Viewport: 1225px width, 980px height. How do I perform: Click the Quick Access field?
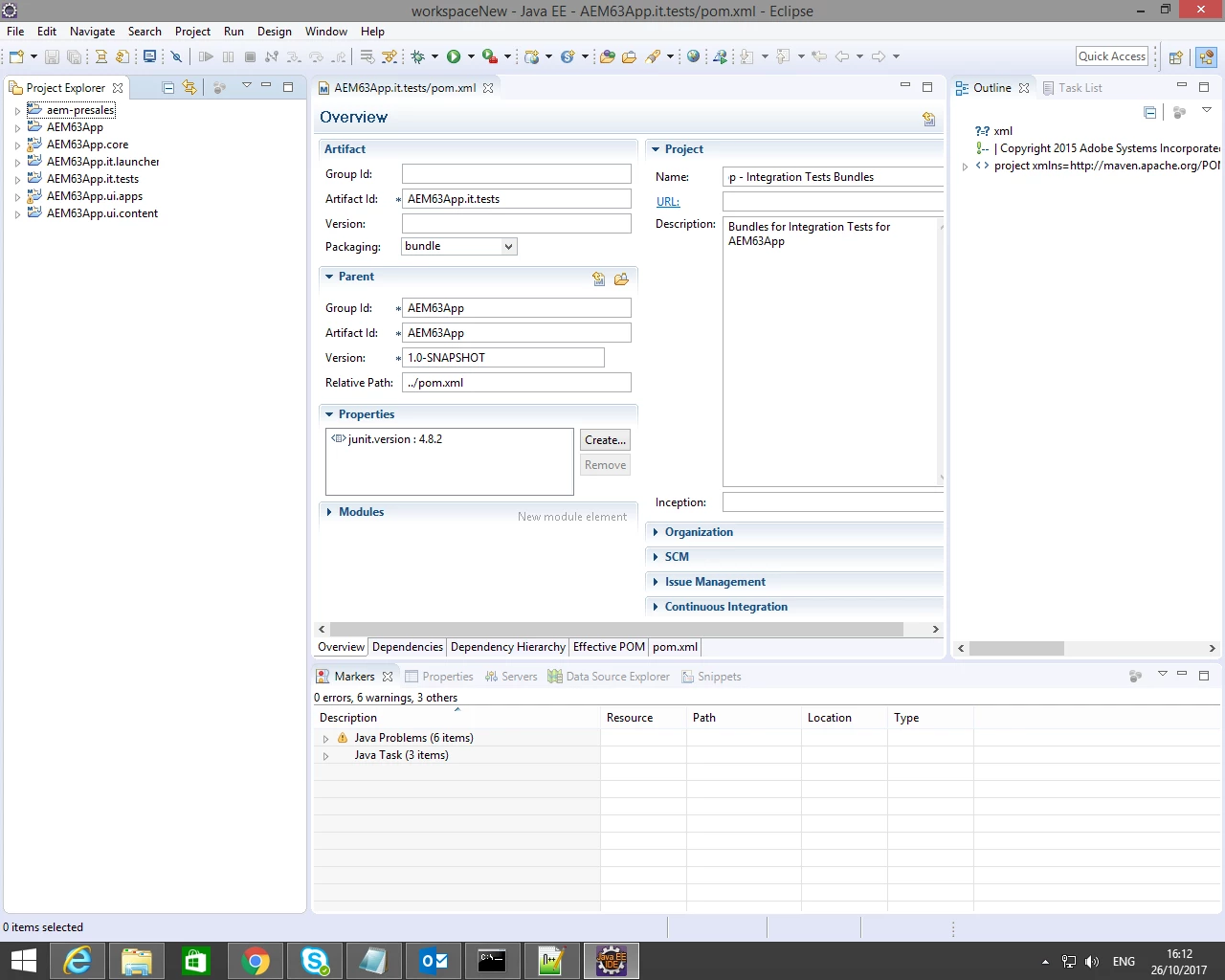[x=1112, y=56]
